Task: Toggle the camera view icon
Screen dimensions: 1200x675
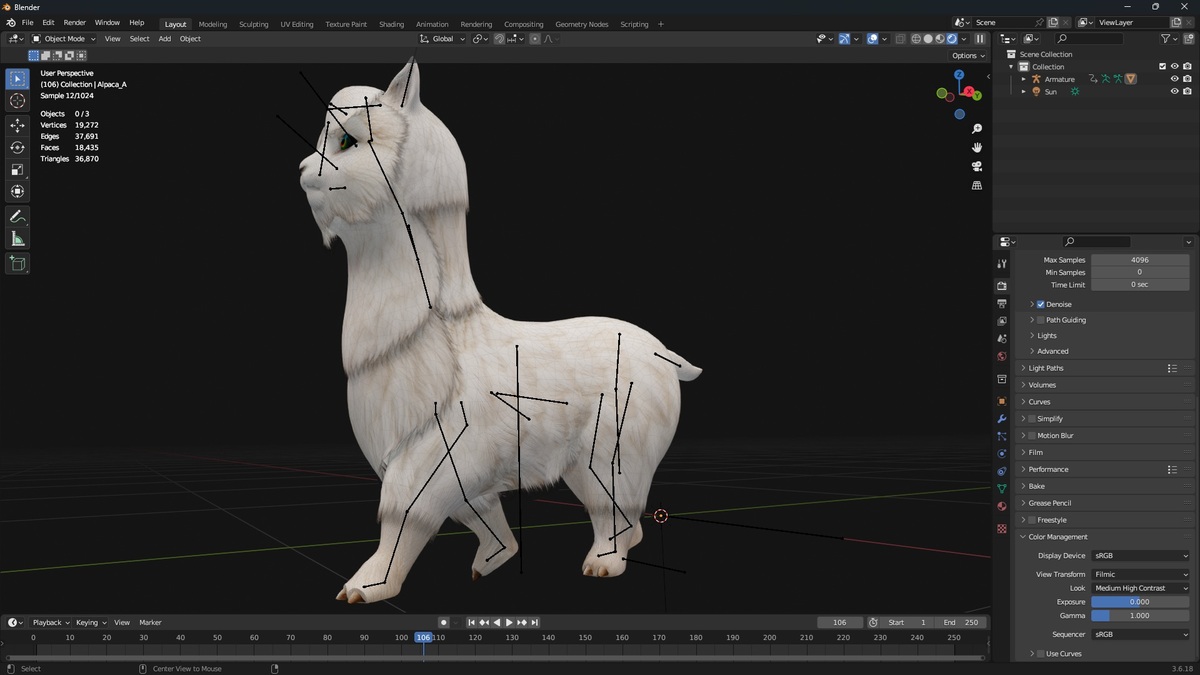Action: coord(977,166)
